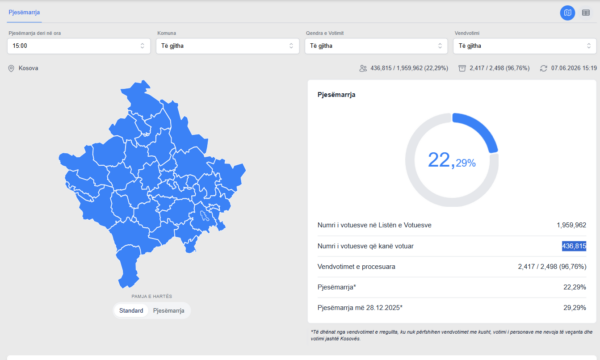
Task: Switch to map view icon
Action: [567, 13]
